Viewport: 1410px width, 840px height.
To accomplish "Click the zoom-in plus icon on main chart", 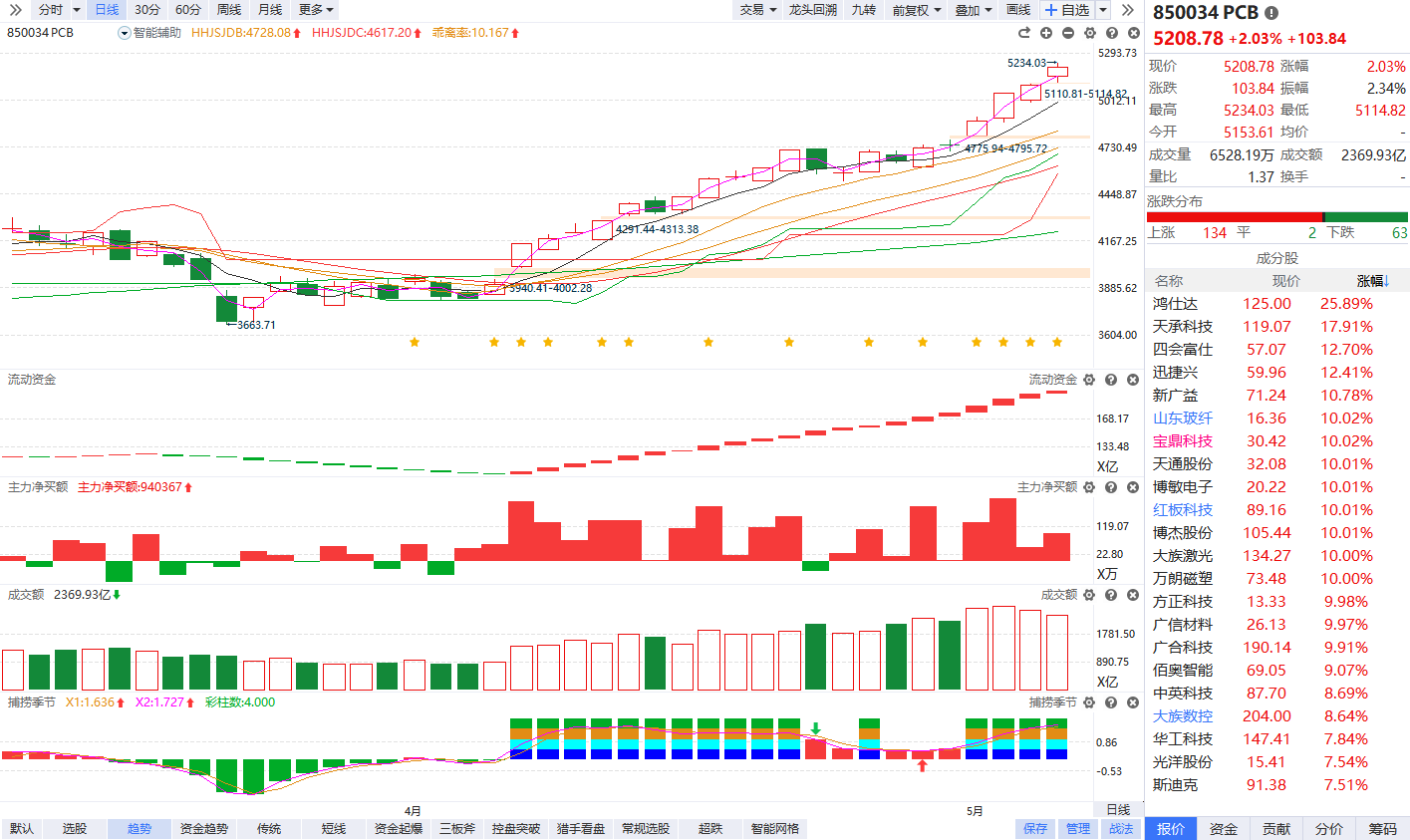I will pos(1046,33).
